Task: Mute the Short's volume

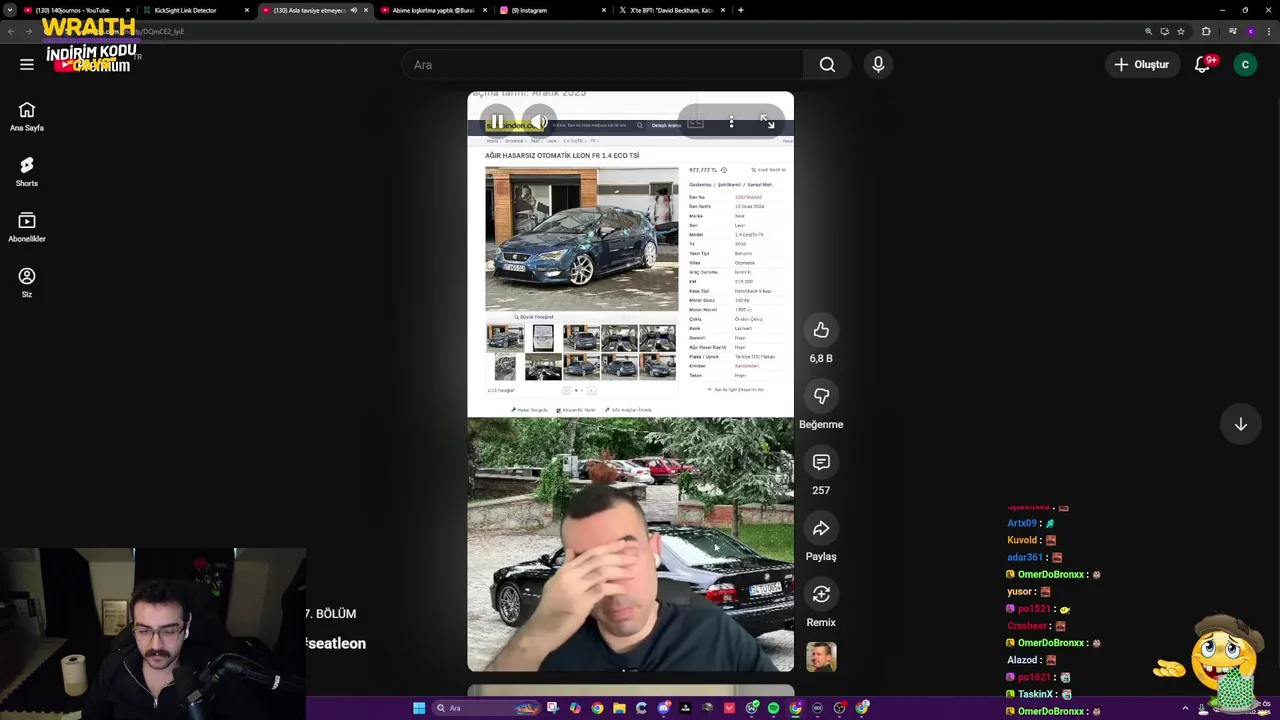Action: point(539,122)
